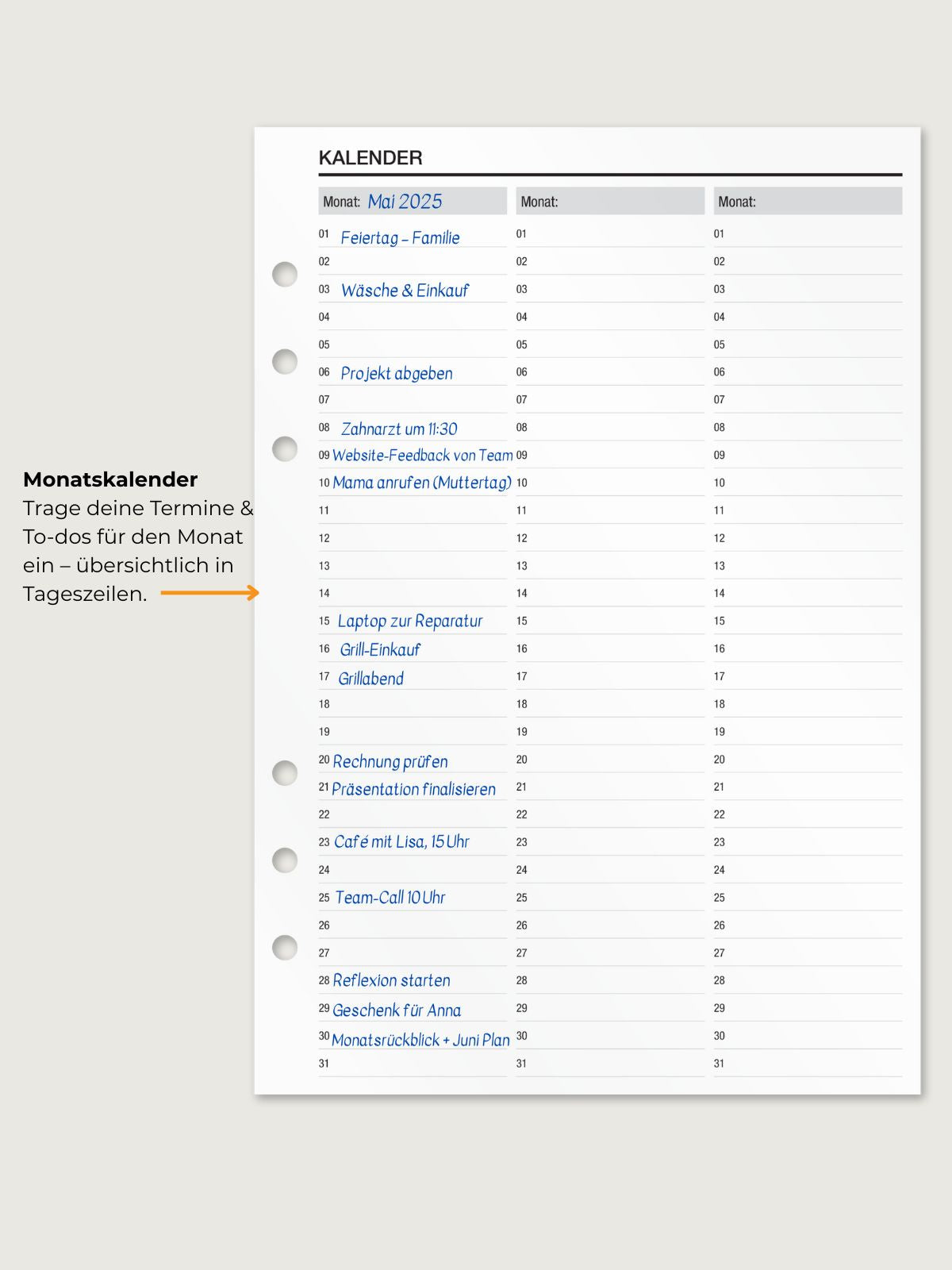Viewport: 952px width, 1270px height.
Task: Click the empty middle column Monat header
Action: pyautogui.click(x=609, y=202)
